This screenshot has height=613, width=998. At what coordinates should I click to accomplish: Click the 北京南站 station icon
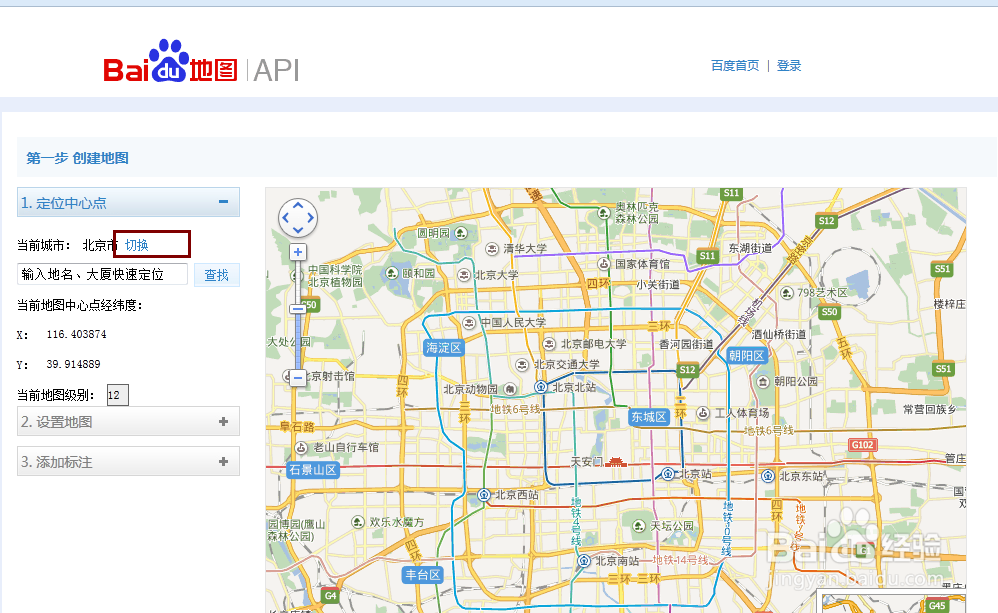[x=584, y=561]
